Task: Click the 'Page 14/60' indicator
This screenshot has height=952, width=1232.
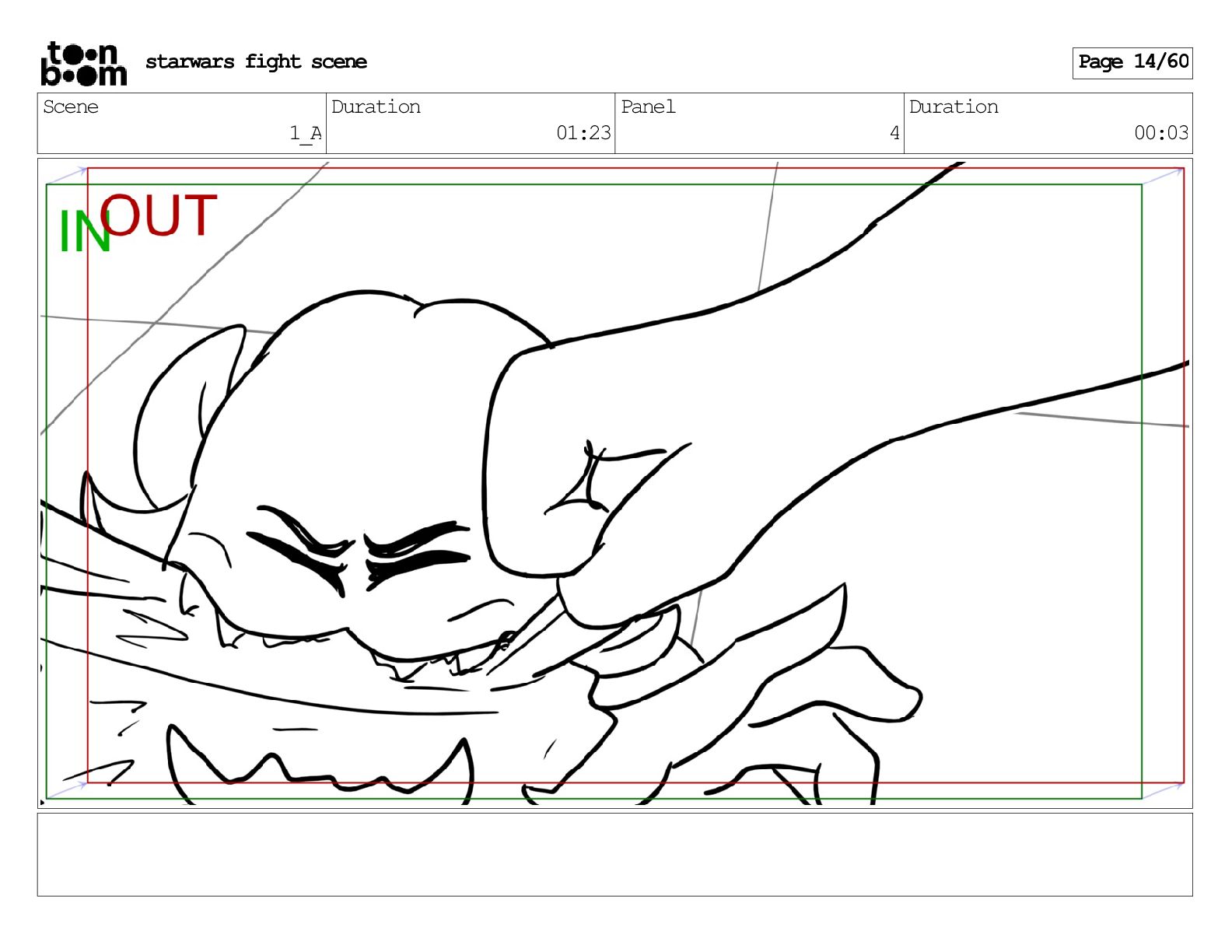Action: click(1132, 62)
